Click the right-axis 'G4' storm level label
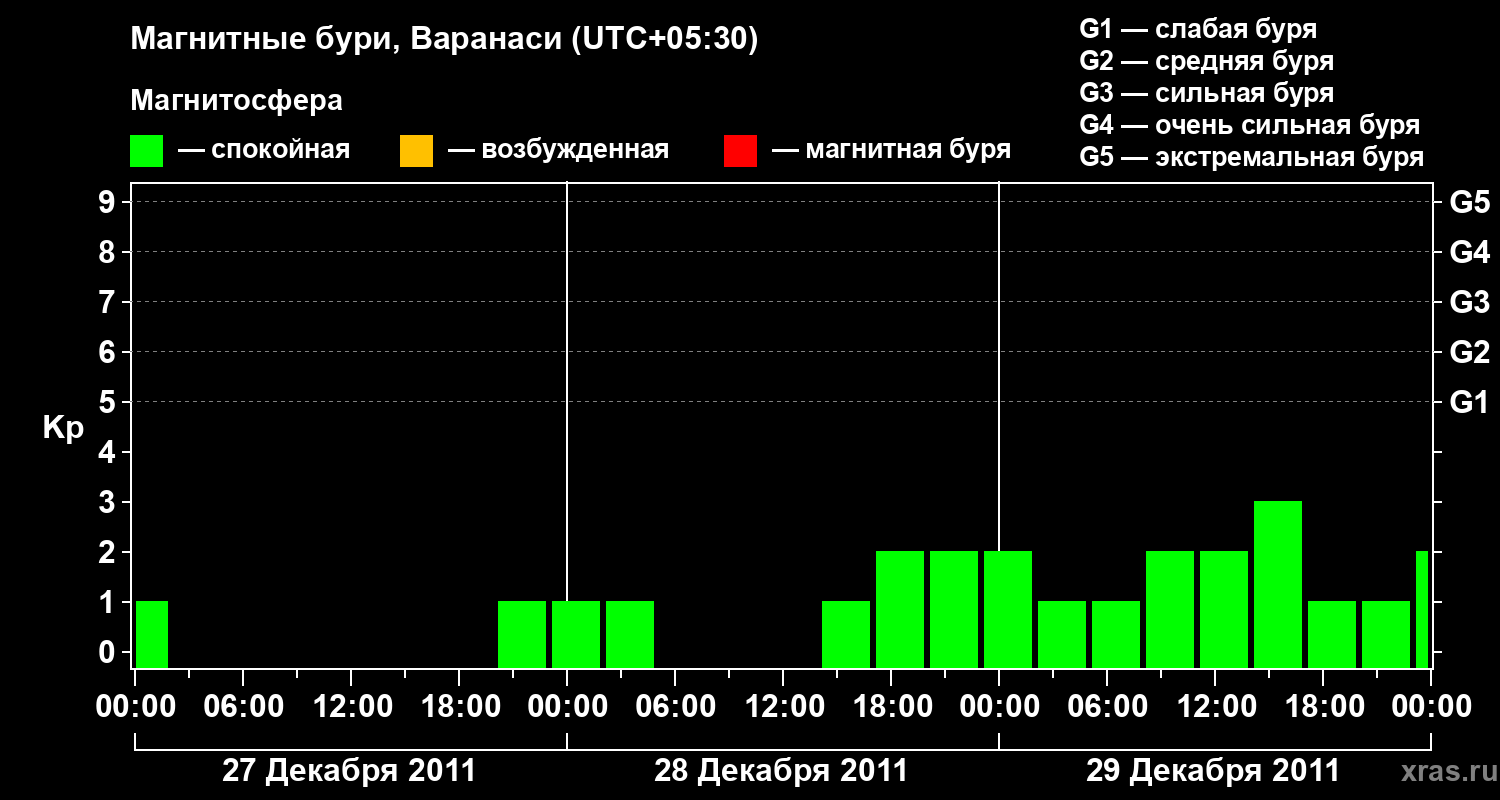The image size is (1500, 800). (1469, 253)
